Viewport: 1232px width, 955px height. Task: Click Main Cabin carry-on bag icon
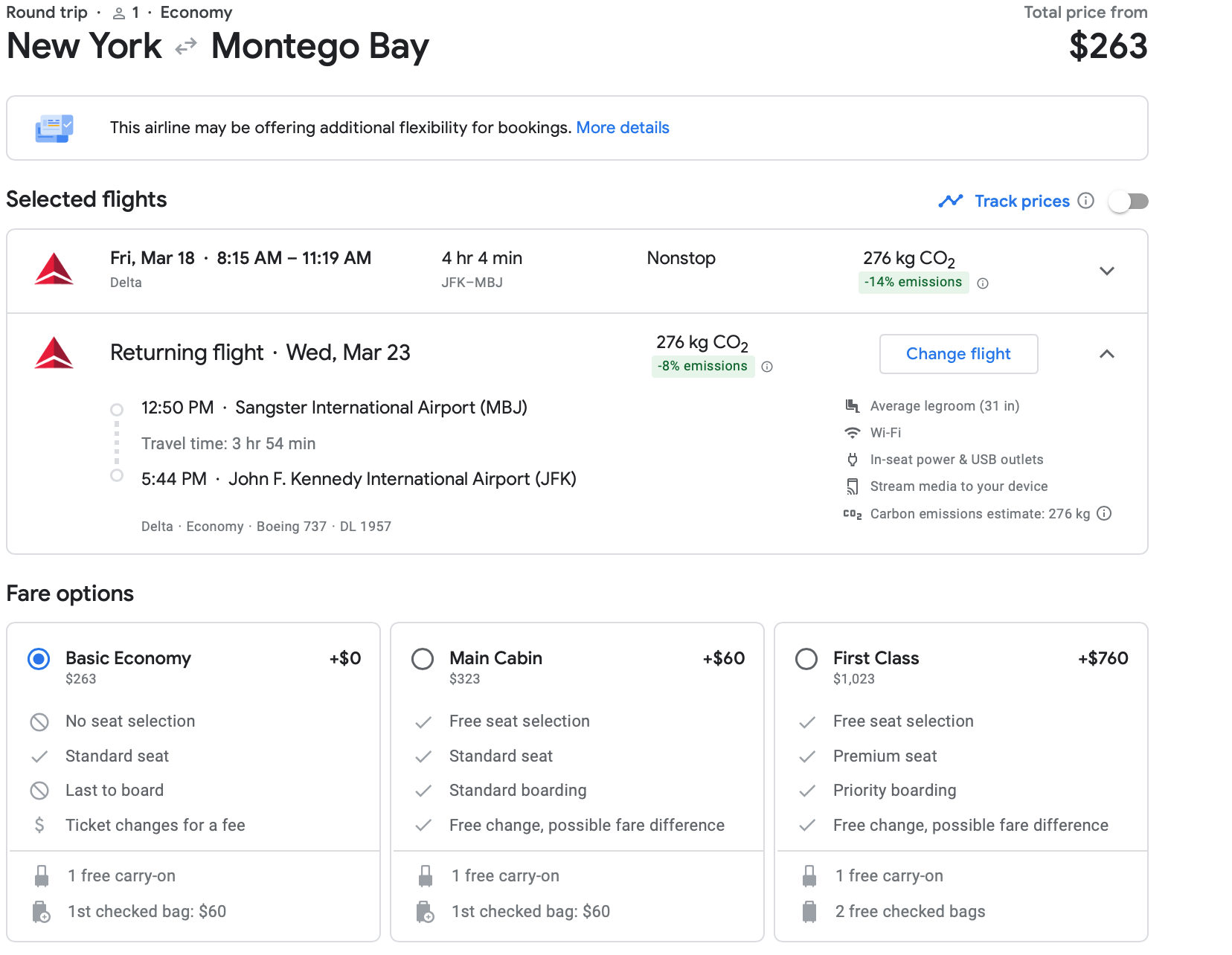[426, 876]
